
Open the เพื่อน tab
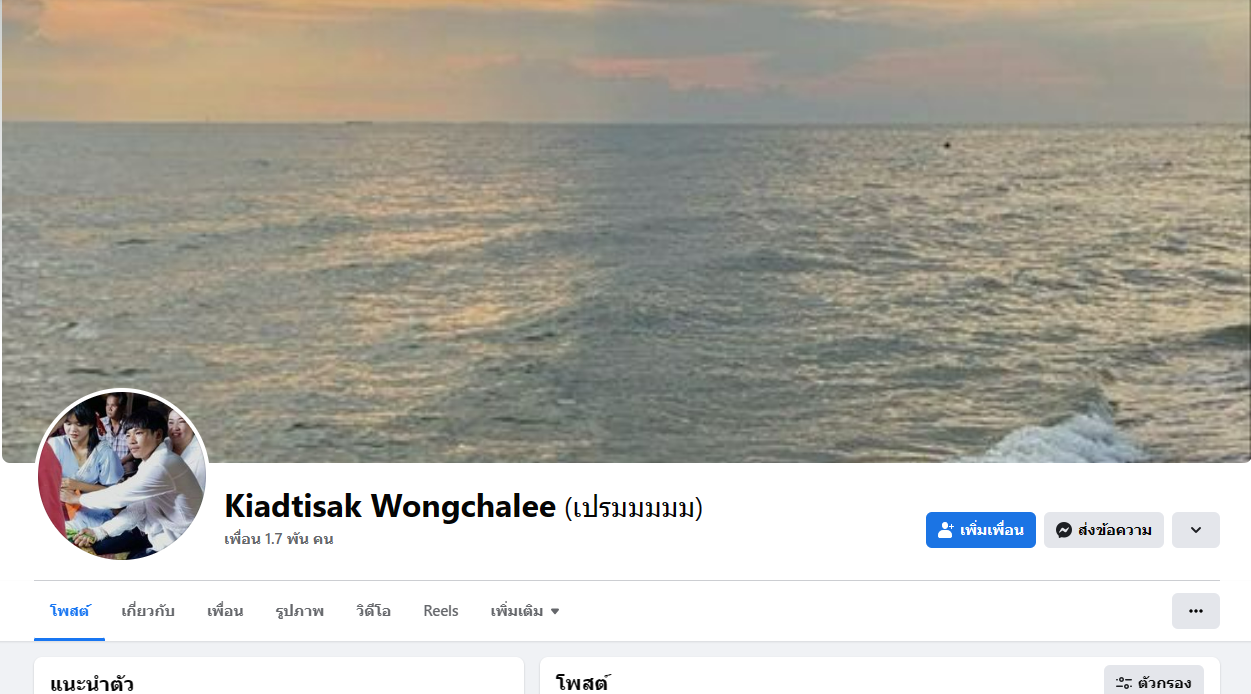(x=225, y=611)
